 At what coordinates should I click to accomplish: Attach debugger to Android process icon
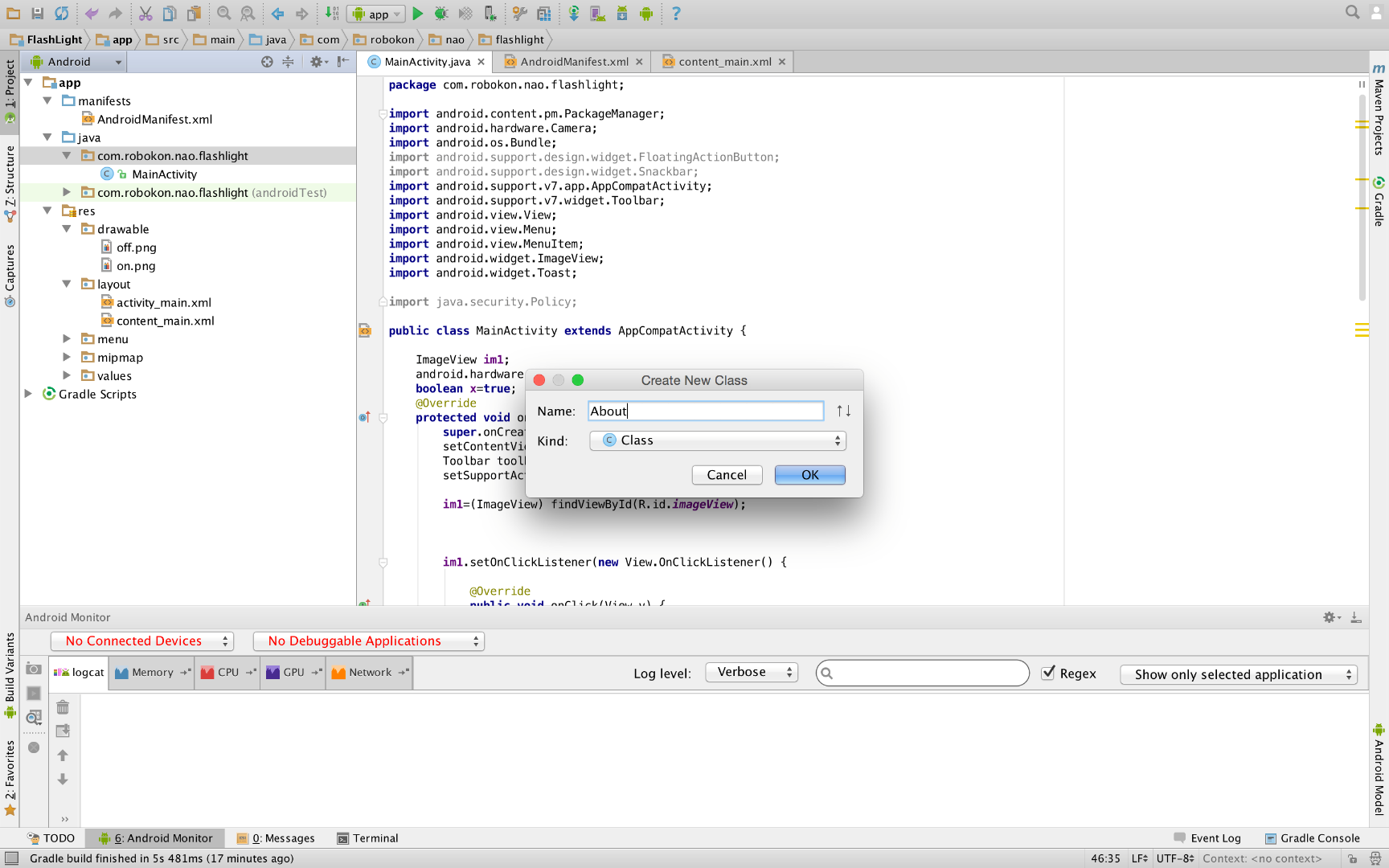[490, 14]
